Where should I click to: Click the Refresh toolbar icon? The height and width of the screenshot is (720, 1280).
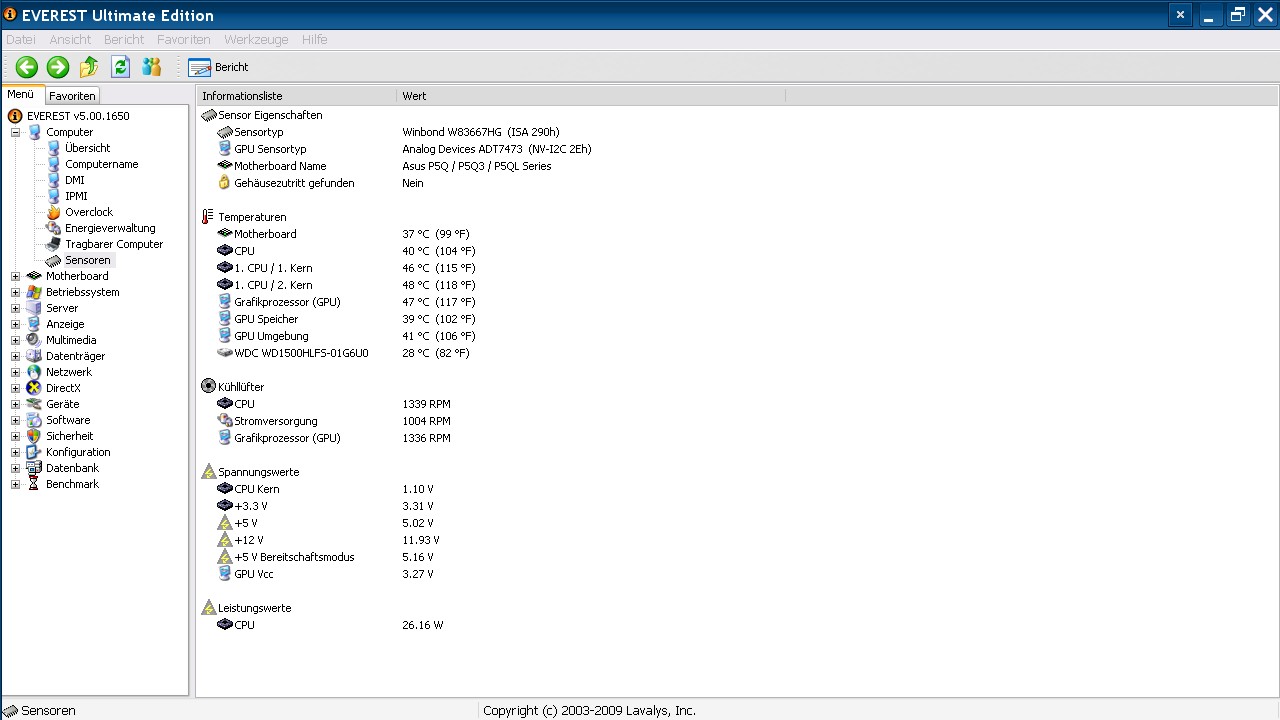point(121,67)
